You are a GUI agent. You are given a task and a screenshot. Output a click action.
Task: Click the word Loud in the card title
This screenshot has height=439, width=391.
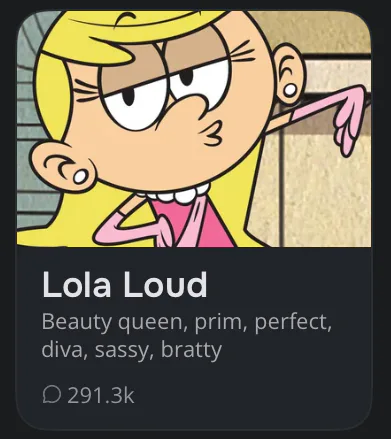pyautogui.click(x=165, y=284)
